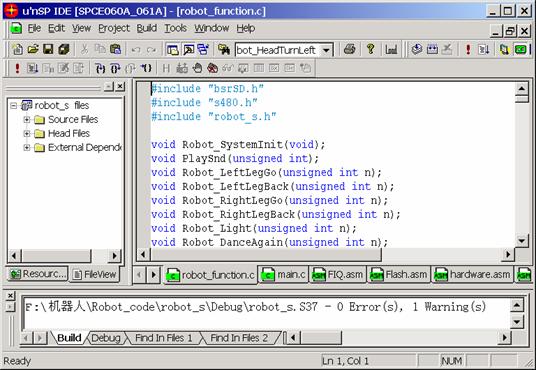
Task: Click the Print icon
Action: pyautogui.click(x=350, y=50)
